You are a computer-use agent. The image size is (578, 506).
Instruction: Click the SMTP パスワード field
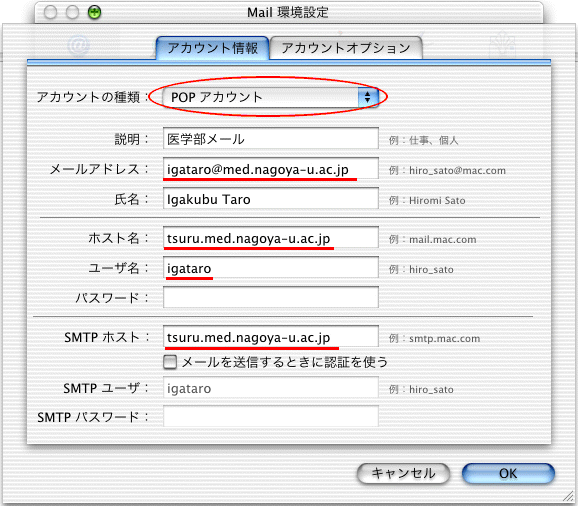[271, 416]
